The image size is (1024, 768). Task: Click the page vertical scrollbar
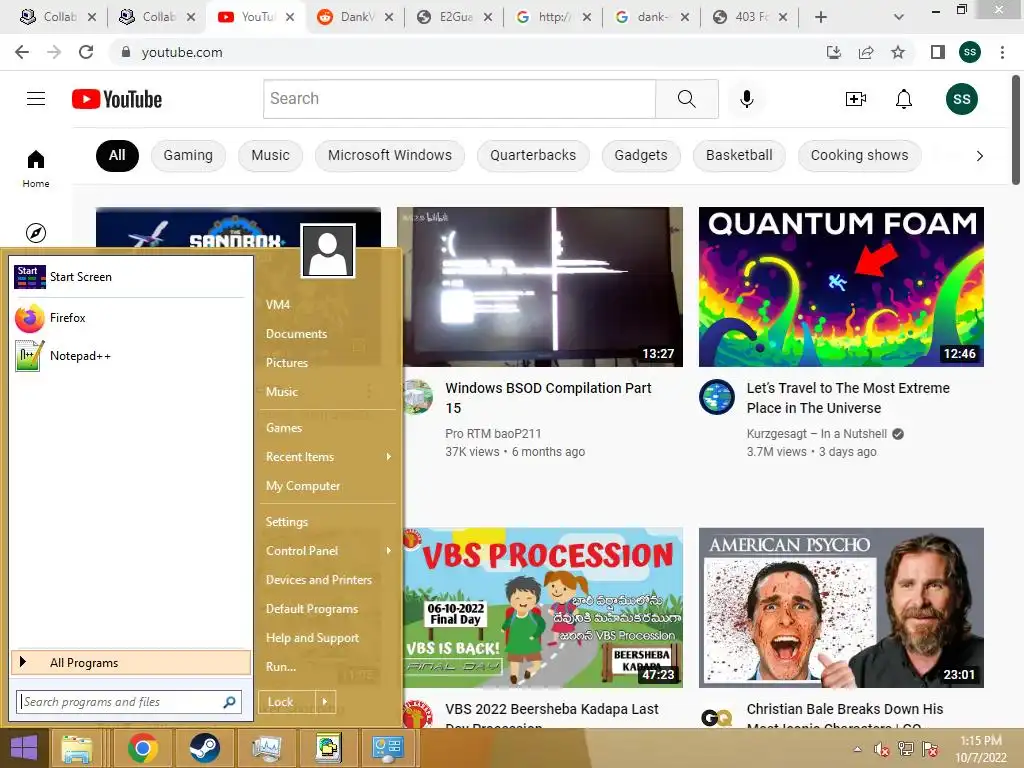[x=1016, y=131]
